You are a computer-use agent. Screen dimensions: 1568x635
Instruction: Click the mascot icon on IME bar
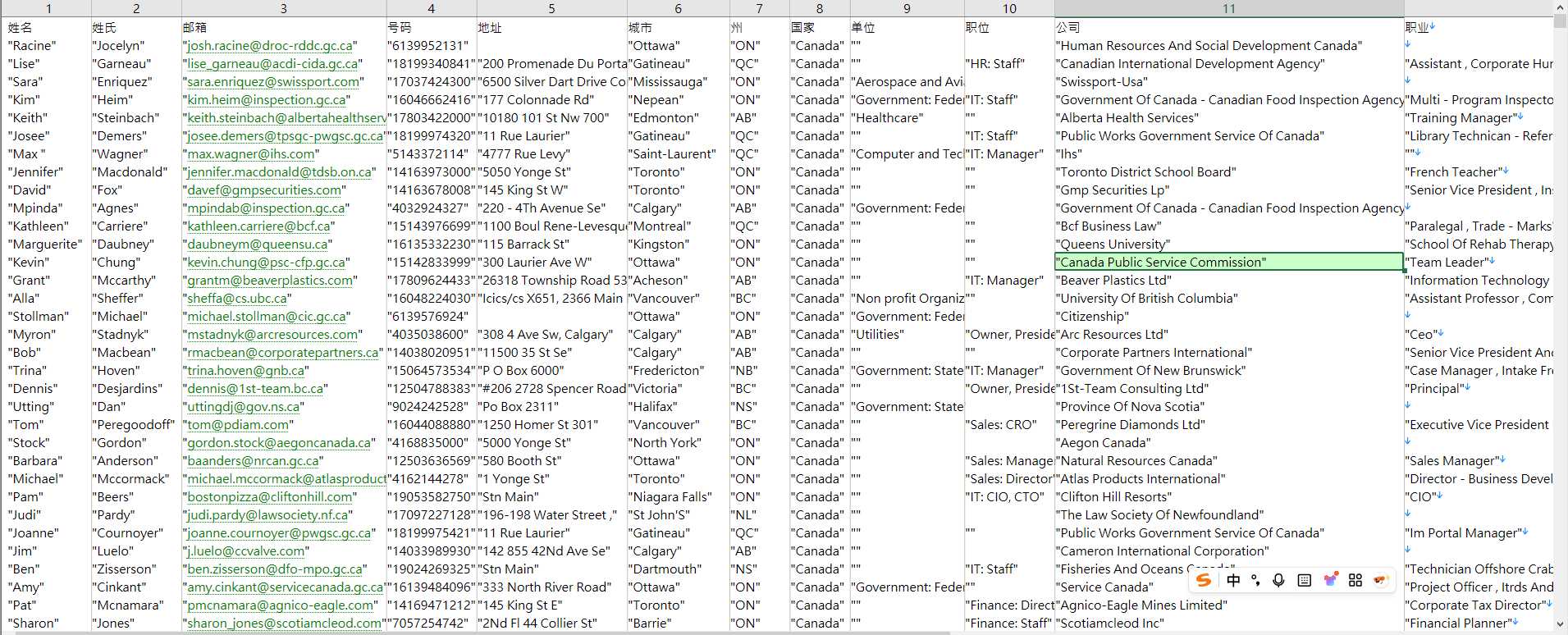pos(1381,580)
